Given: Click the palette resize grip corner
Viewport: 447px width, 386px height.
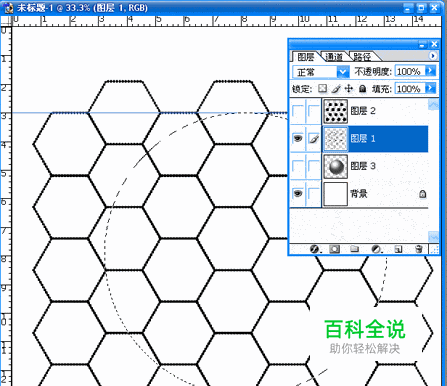Looking at the screenshot, I should point(435,250).
